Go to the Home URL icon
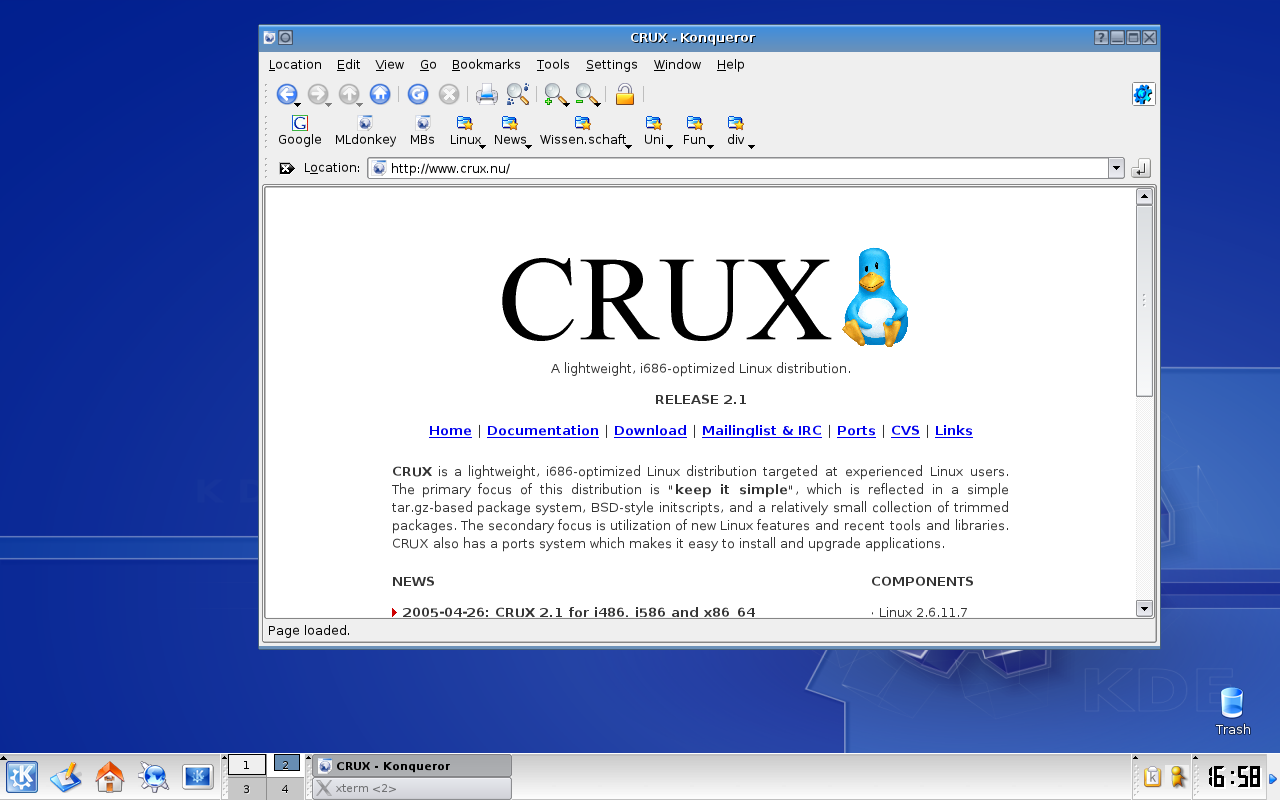 pyautogui.click(x=380, y=94)
